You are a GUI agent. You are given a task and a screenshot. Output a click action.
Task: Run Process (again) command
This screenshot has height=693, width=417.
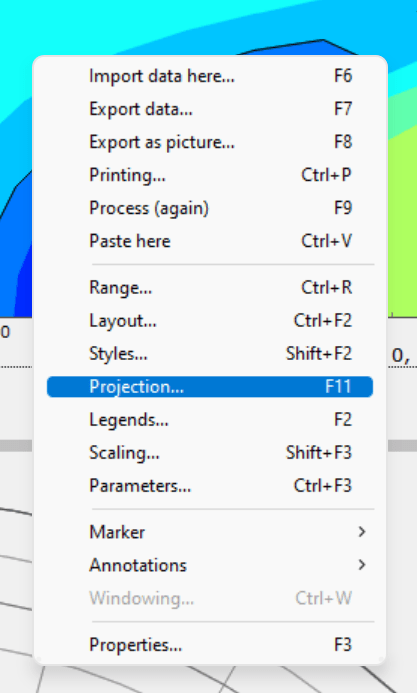210,208
